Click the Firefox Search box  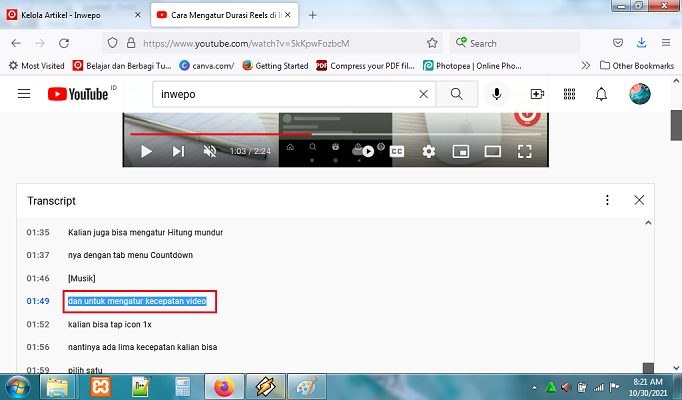pos(515,43)
